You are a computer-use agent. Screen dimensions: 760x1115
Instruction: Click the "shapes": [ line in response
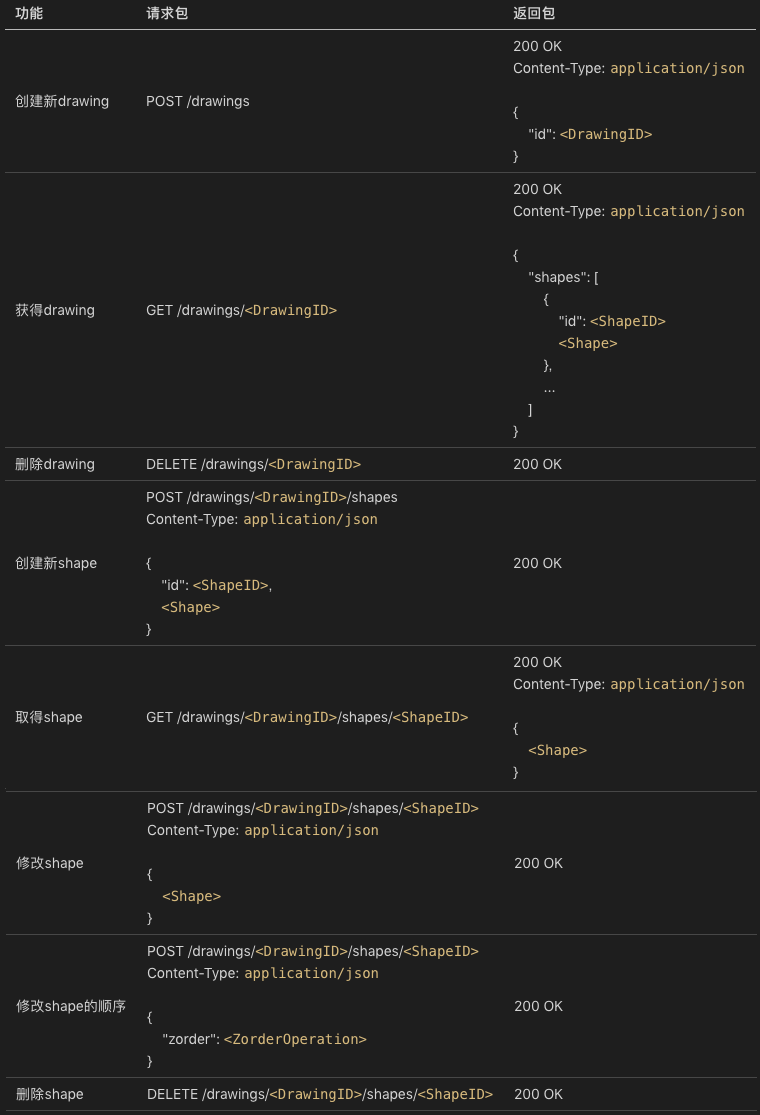pos(563,277)
